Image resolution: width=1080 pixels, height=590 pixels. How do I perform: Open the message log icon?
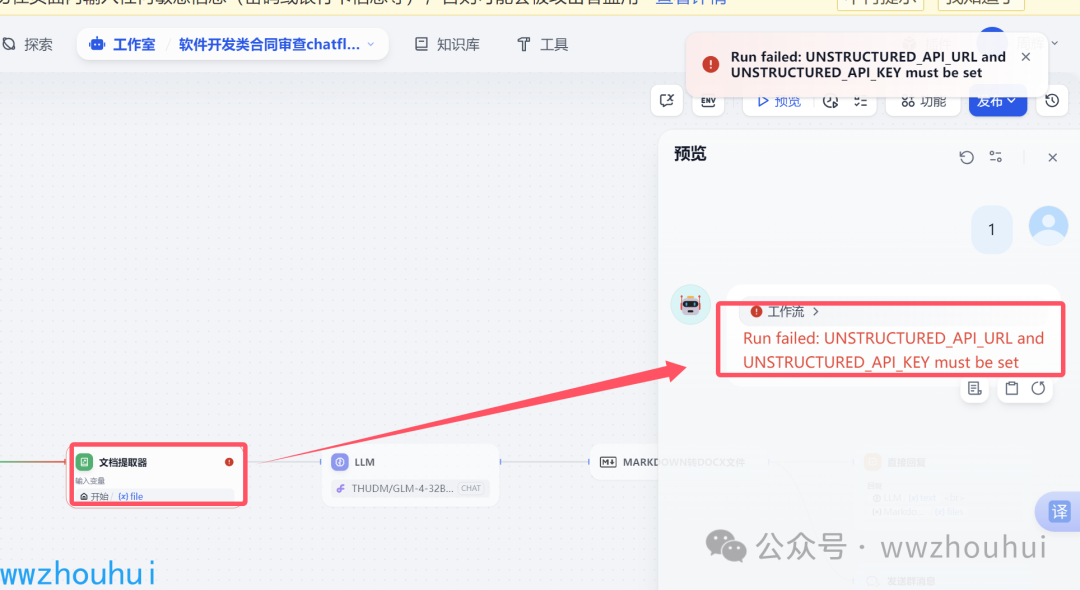point(975,388)
